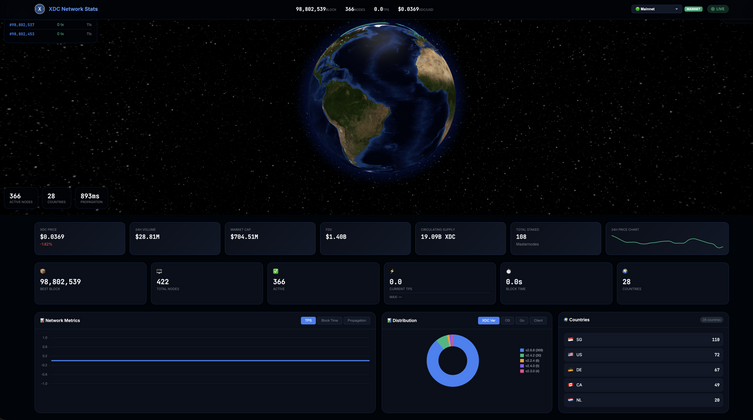Switch to Client distribution tab

pyautogui.click(x=538, y=320)
